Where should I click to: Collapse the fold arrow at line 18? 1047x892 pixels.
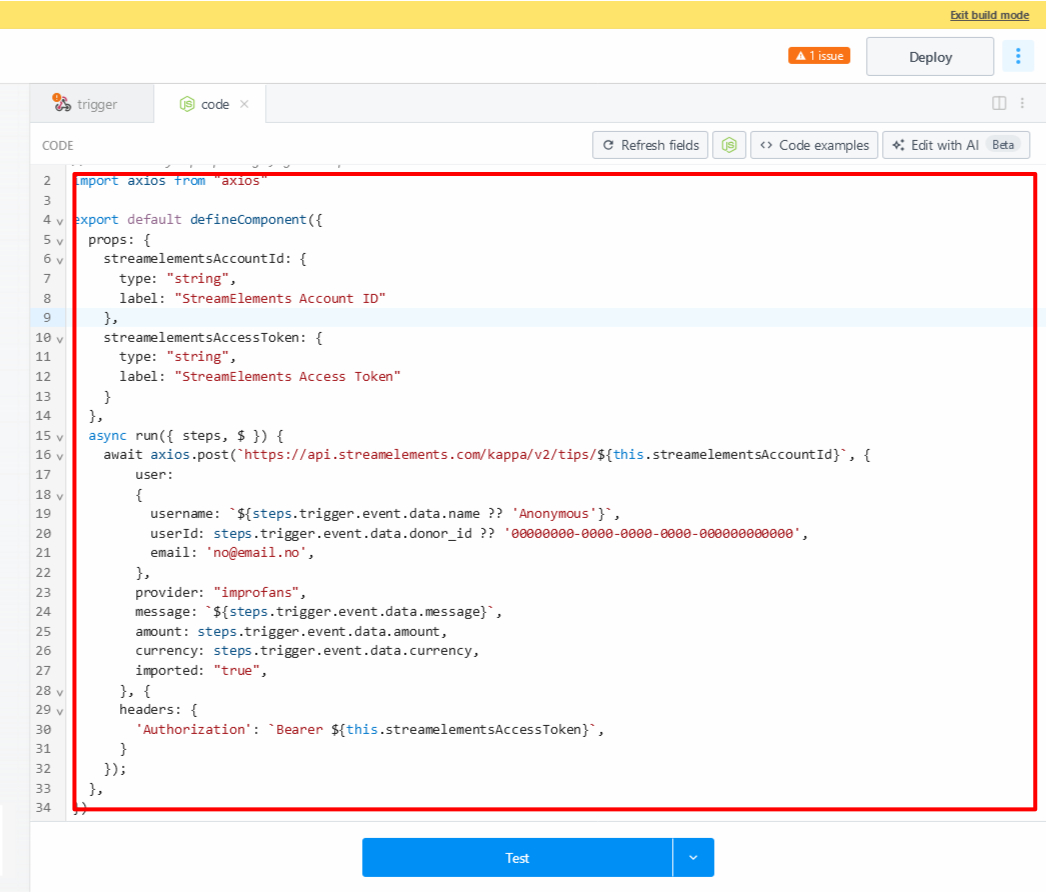[59, 496]
